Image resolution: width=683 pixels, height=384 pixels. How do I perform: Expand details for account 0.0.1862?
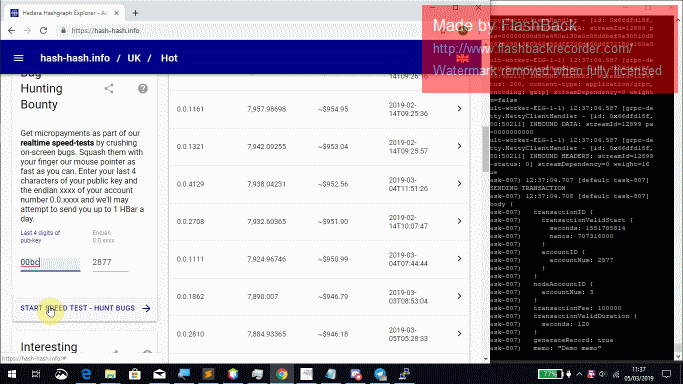459,296
